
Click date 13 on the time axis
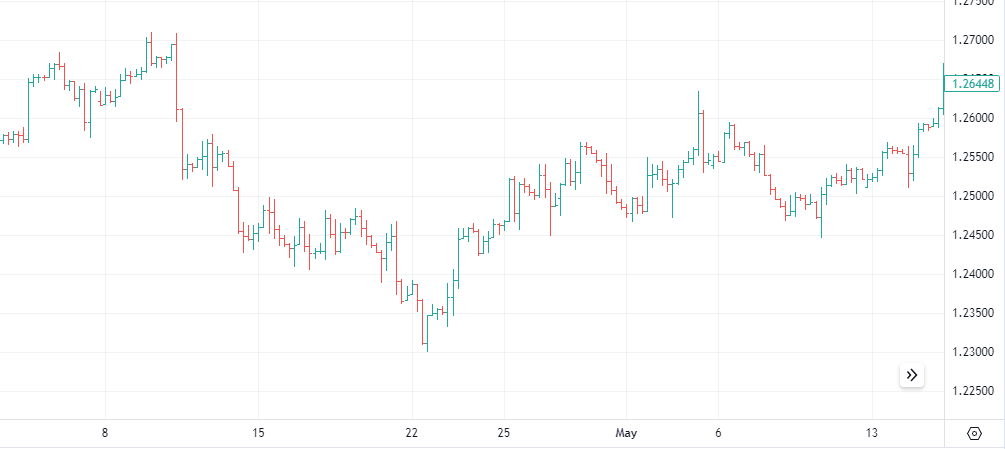[872, 433]
